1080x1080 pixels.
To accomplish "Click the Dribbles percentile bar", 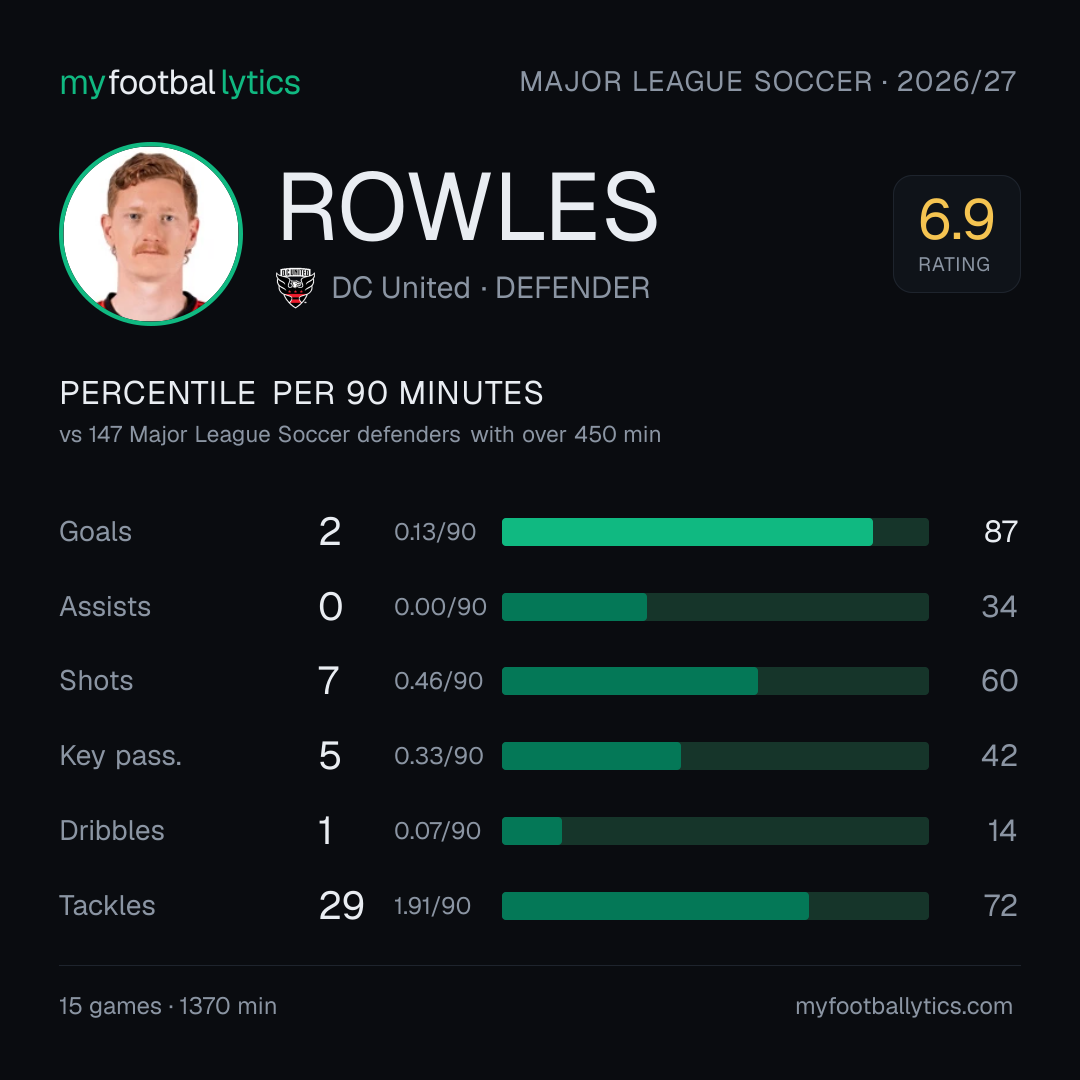I will (x=715, y=831).
